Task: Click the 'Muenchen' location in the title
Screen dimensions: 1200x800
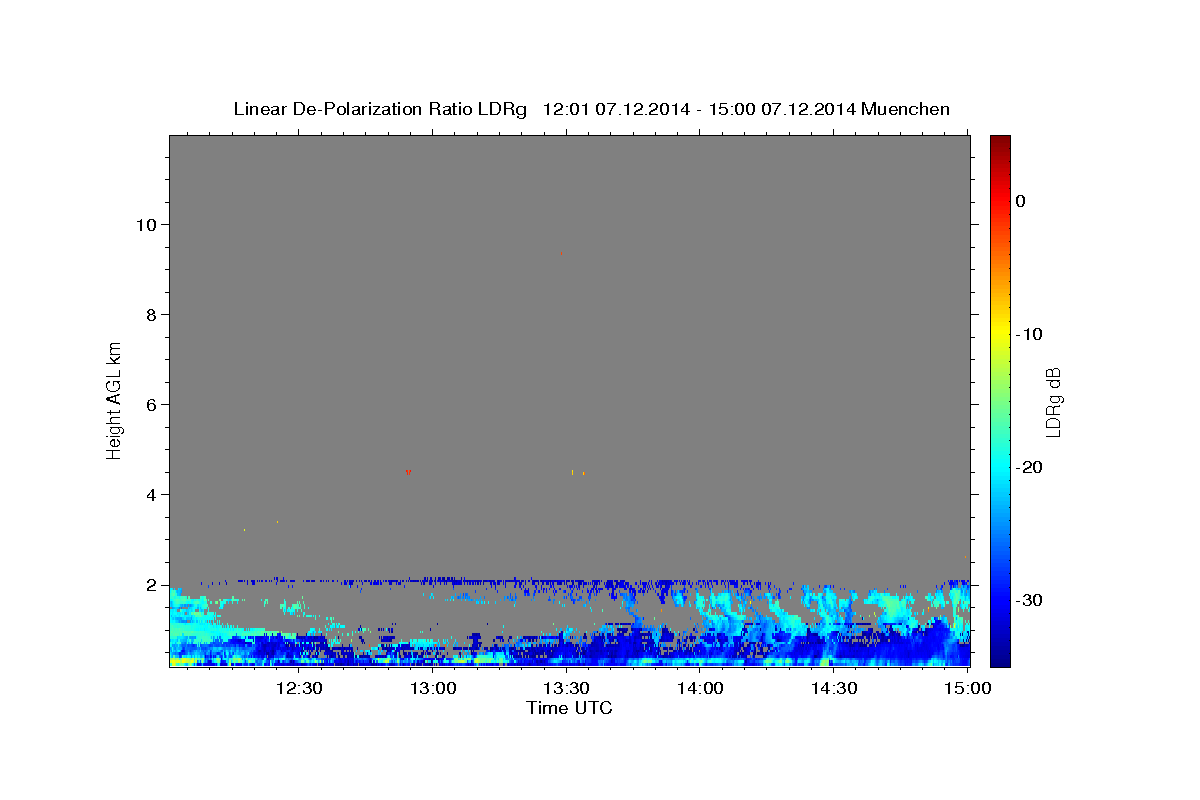Action: click(907, 109)
